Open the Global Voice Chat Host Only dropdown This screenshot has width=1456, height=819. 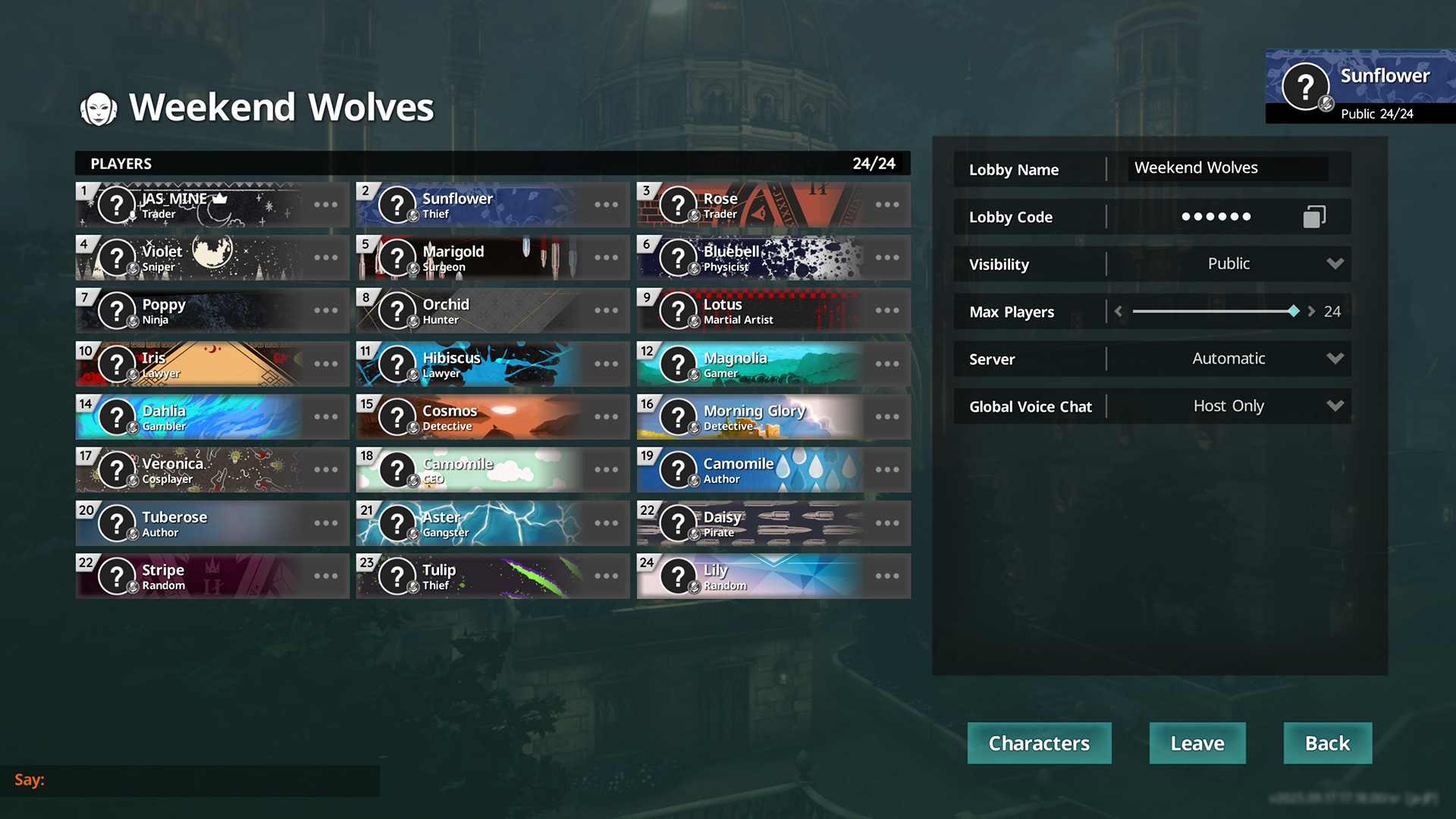click(x=1228, y=406)
